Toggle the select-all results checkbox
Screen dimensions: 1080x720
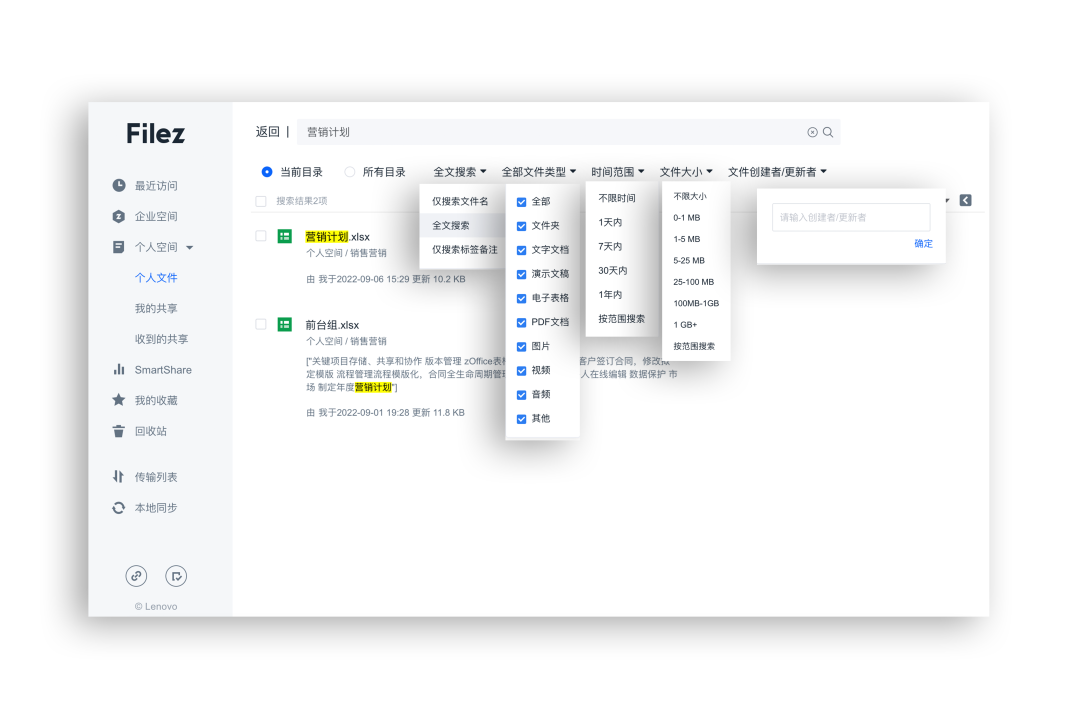pyautogui.click(x=261, y=201)
